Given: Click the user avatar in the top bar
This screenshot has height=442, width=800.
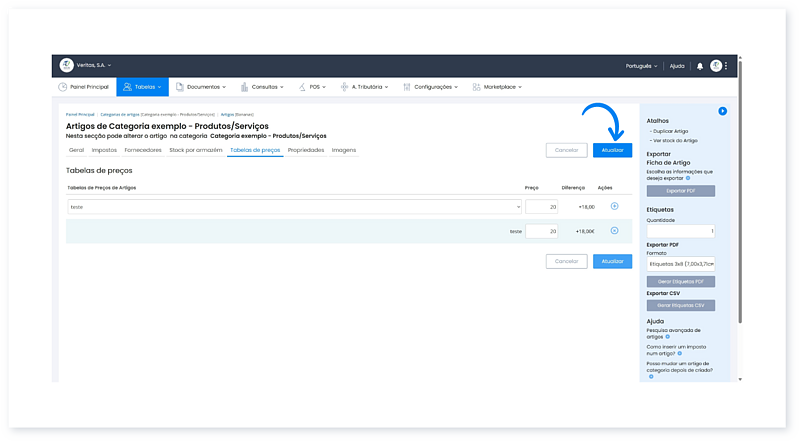Looking at the screenshot, I should (x=716, y=66).
